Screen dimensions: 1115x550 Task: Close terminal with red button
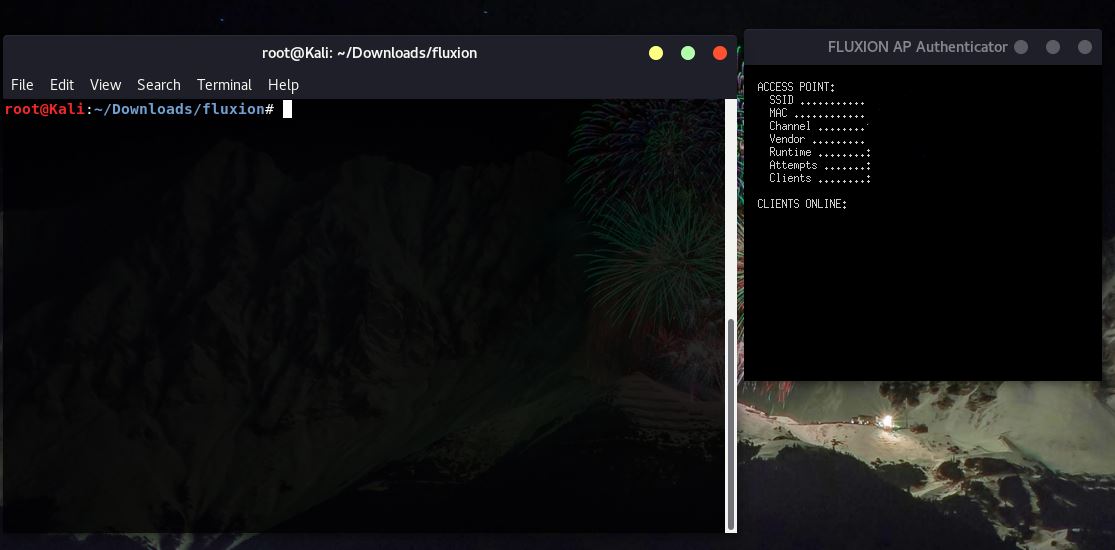(x=720, y=53)
